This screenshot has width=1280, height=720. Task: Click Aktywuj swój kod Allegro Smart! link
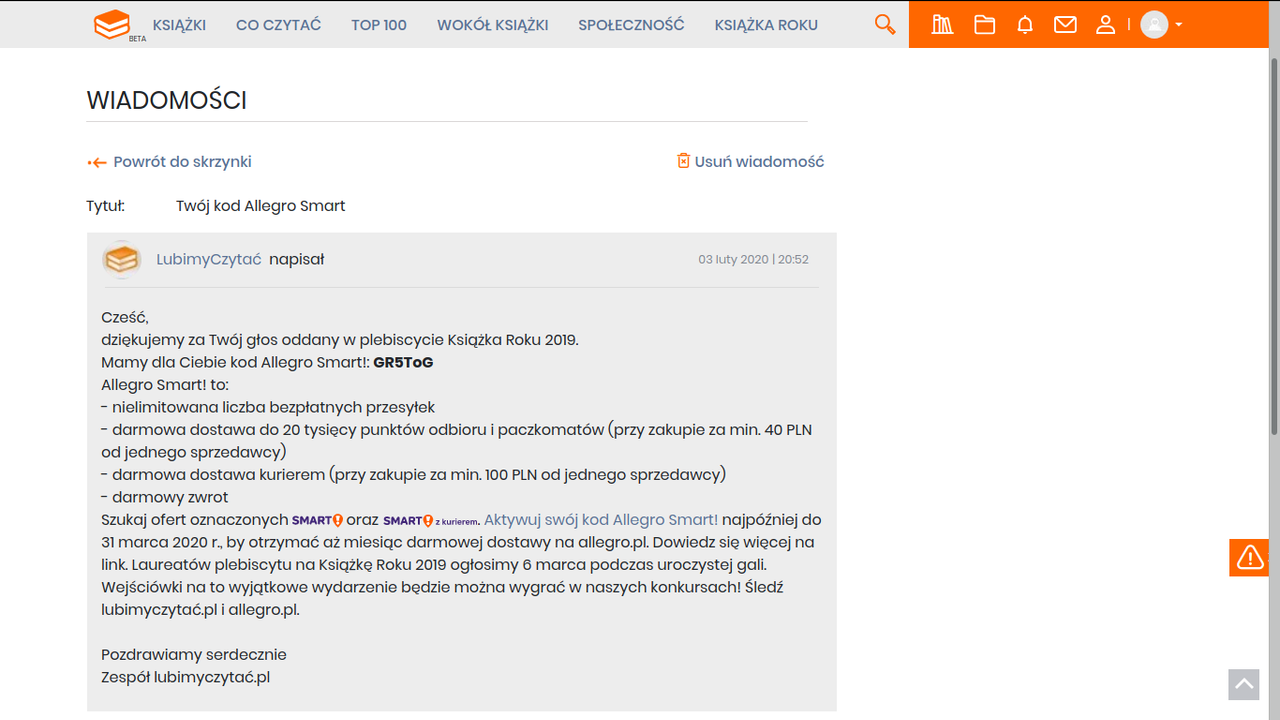[x=601, y=520]
